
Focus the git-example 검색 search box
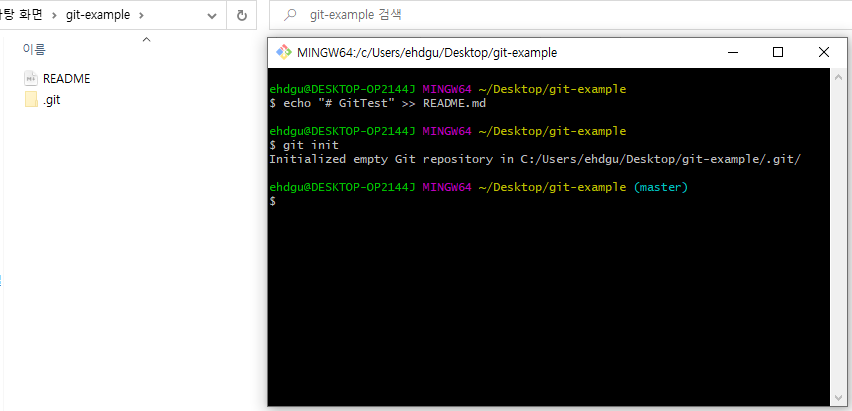[561, 15]
